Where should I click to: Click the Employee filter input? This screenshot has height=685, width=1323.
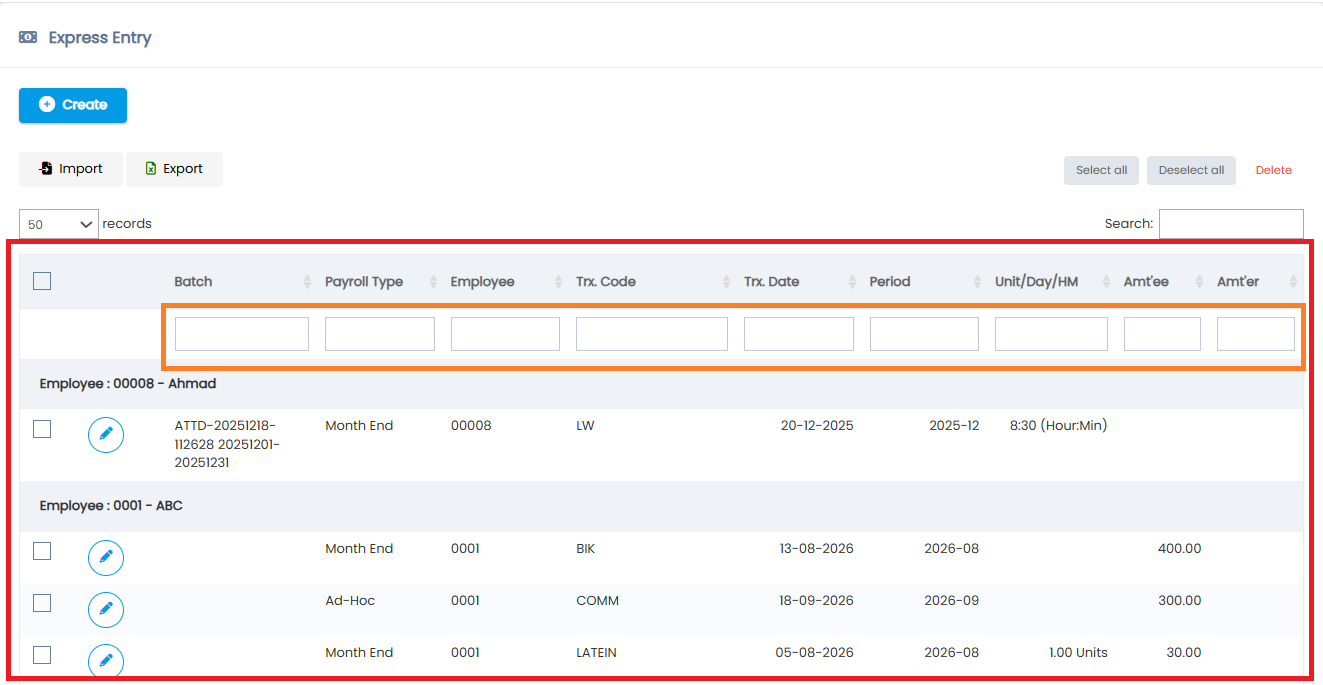(505, 334)
